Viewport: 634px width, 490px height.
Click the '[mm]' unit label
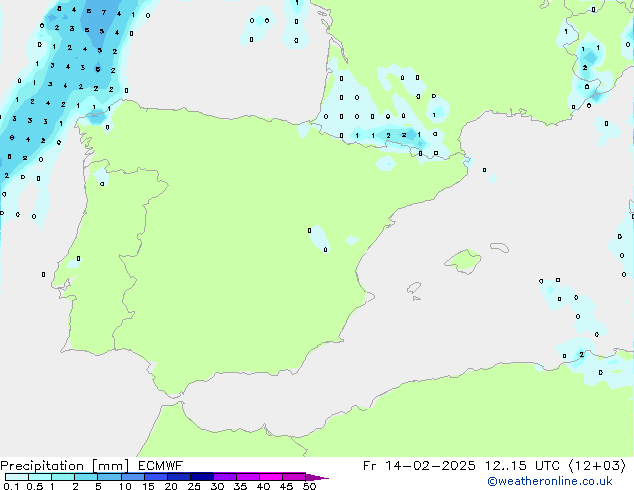[110, 466]
